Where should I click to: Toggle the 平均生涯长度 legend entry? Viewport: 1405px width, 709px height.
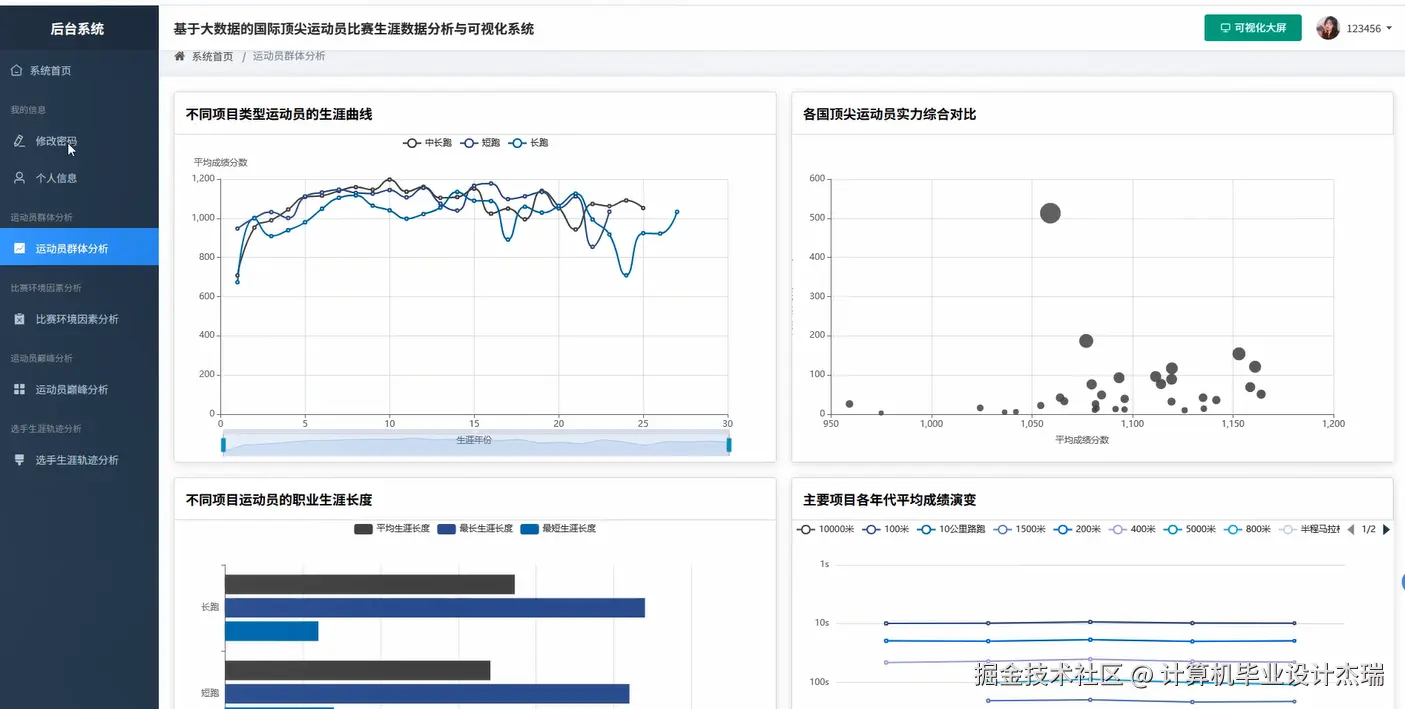pos(392,529)
